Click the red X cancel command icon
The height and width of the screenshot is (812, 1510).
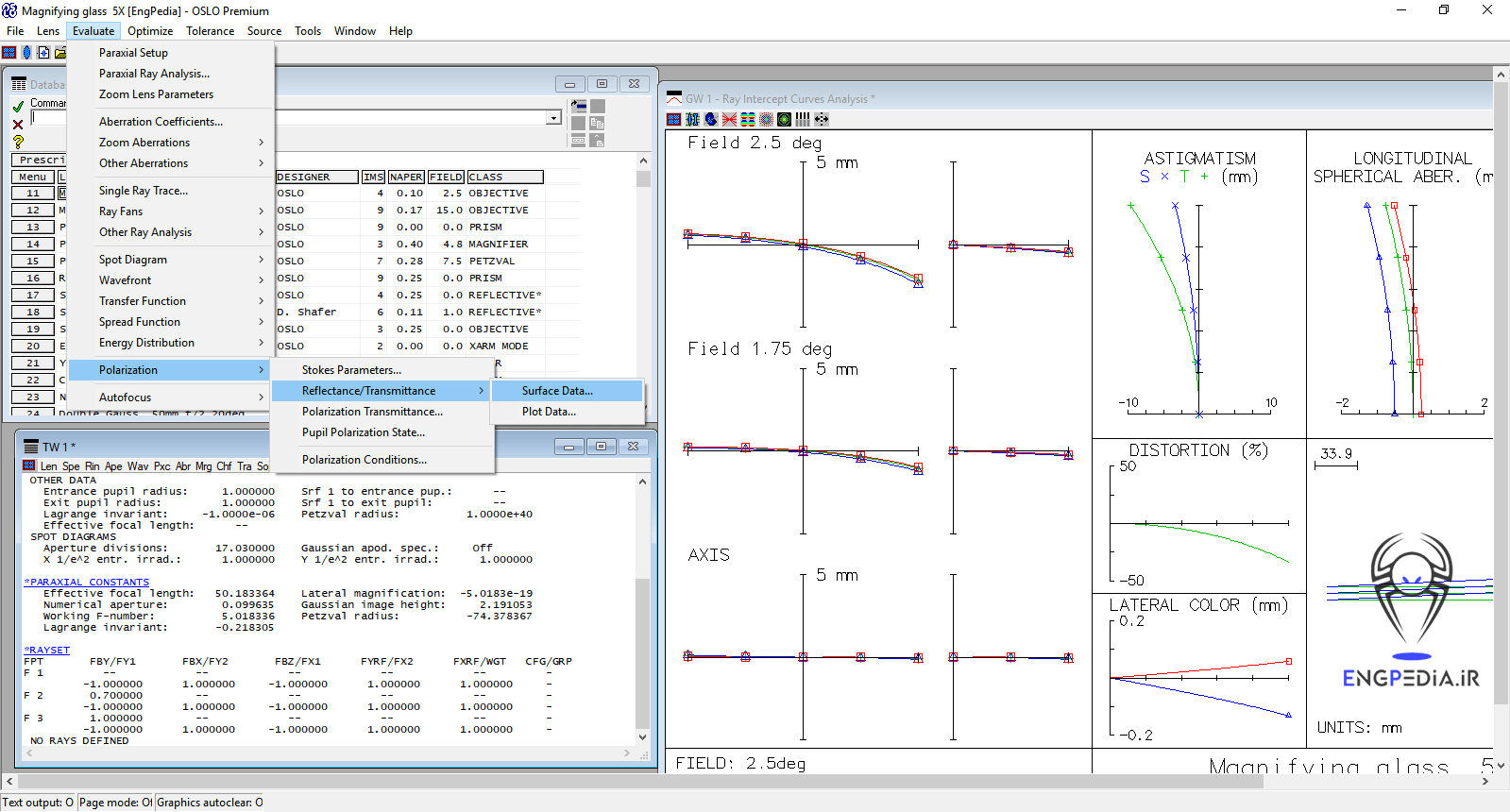click(18, 124)
